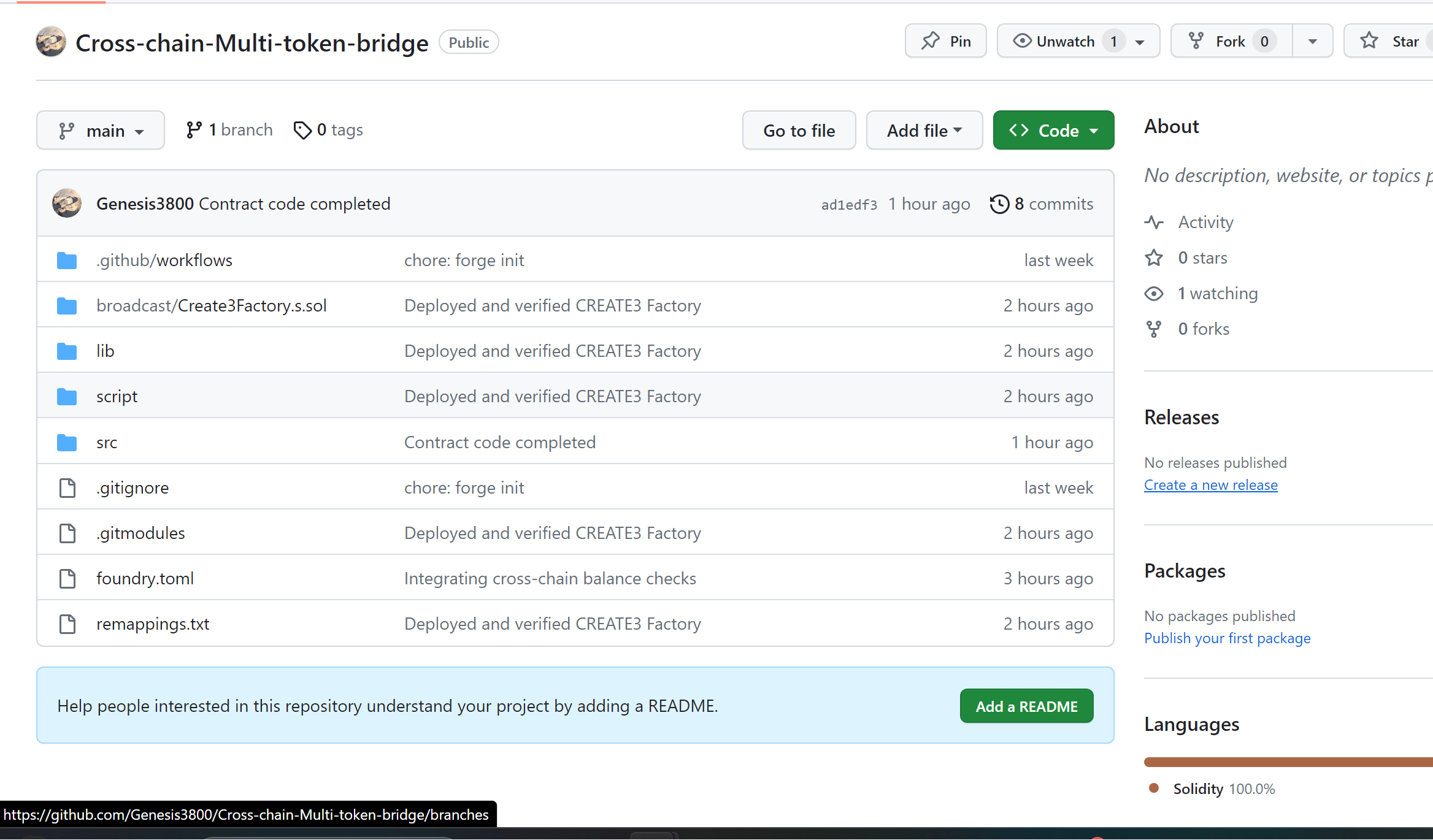Click the Solidity 100.0% language label

click(1224, 789)
